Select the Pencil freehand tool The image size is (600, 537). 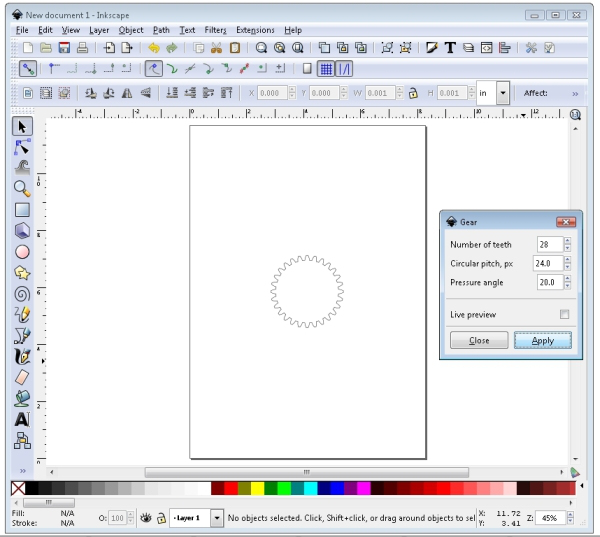tap(22, 315)
